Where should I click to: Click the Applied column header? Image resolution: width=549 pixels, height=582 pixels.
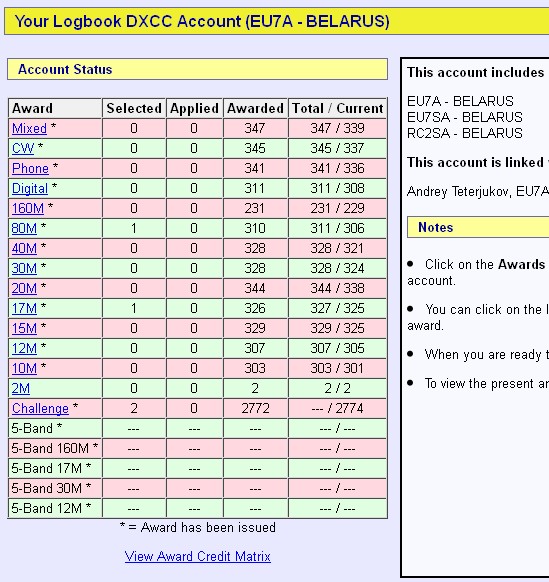click(194, 108)
